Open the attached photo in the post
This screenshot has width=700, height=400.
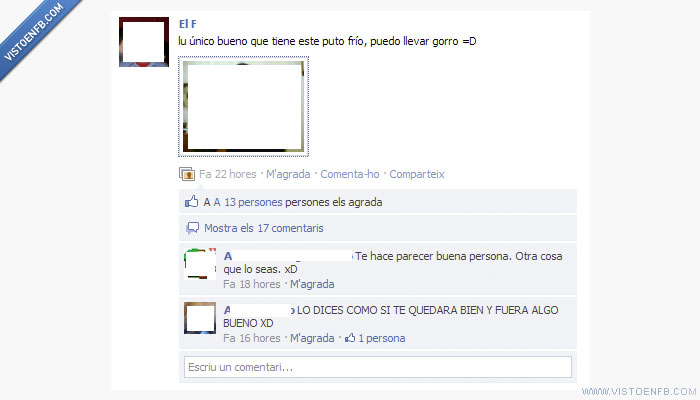point(243,107)
